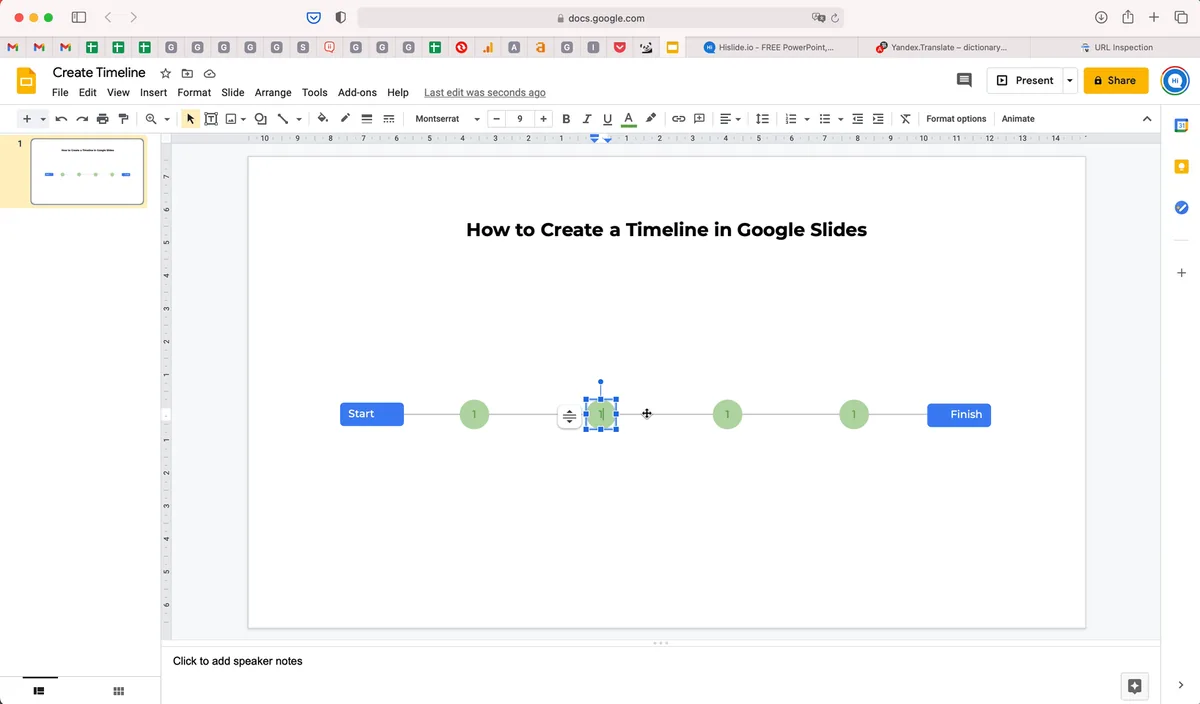Open the Shape tool
Screen dimensions: 1200x704
(260, 119)
